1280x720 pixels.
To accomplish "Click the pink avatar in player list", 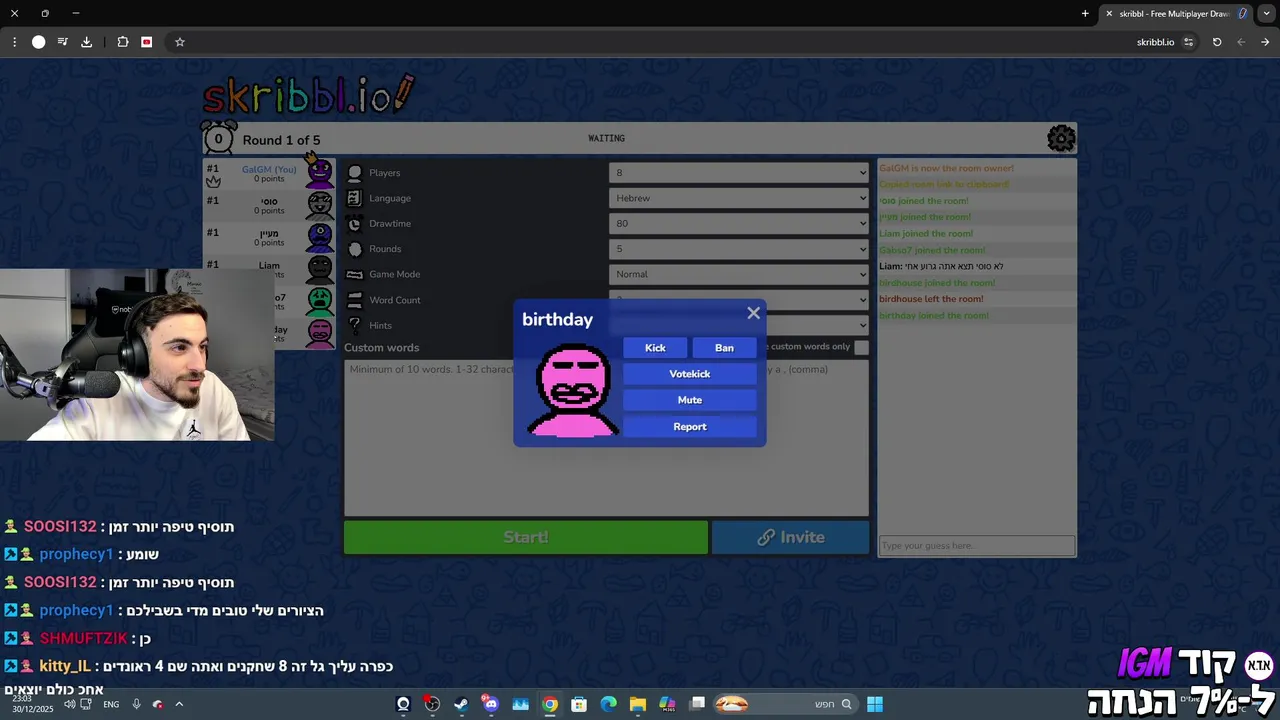I will tap(320, 332).
